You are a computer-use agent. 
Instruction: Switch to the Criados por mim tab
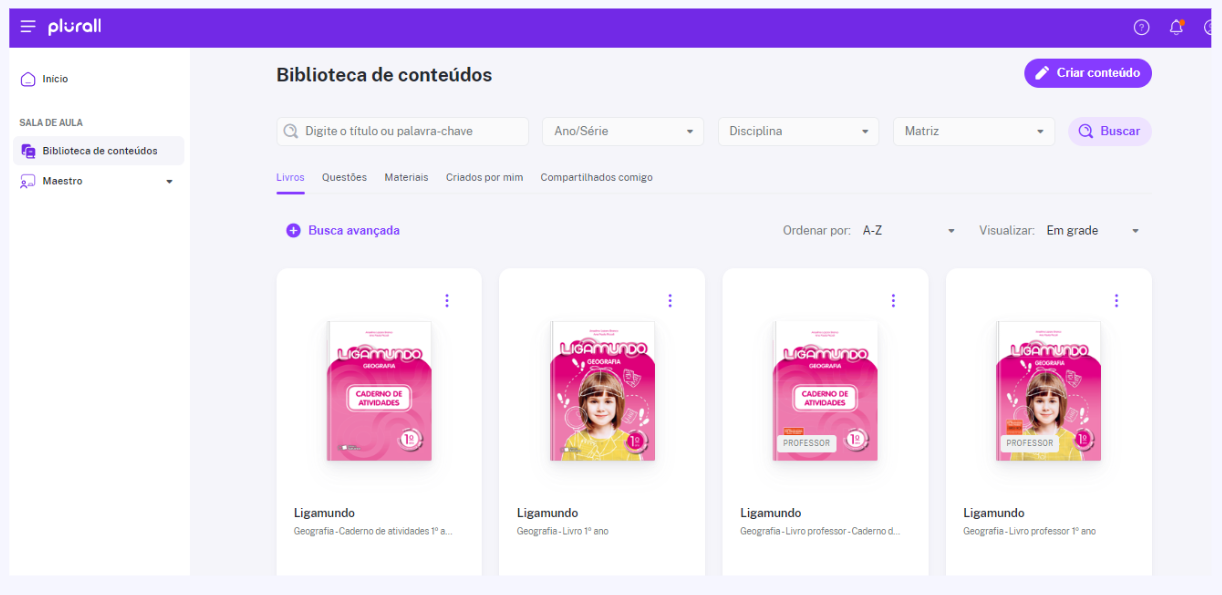coord(484,177)
